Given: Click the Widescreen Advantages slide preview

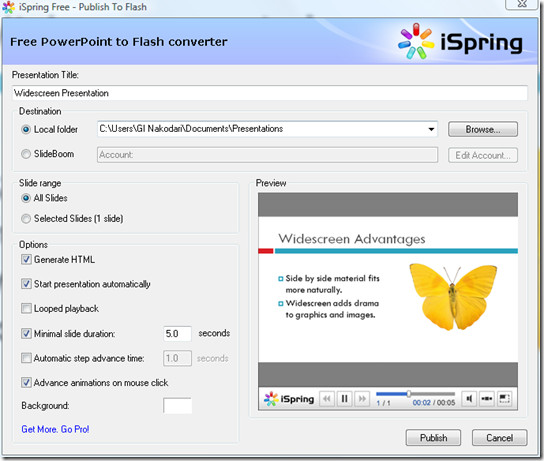Looking at the screenshot, I should 388,290.
